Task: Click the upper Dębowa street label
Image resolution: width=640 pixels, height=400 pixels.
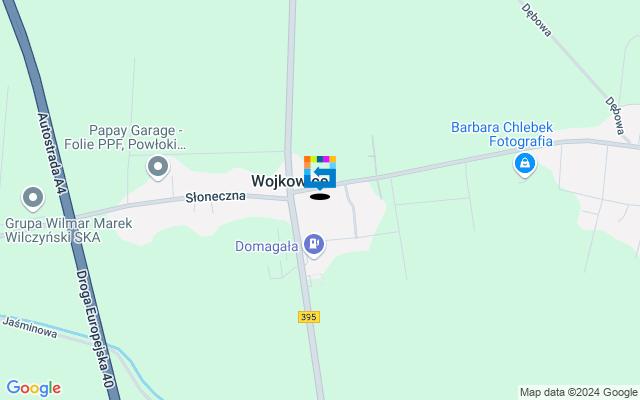Action: tap(536, 20)
